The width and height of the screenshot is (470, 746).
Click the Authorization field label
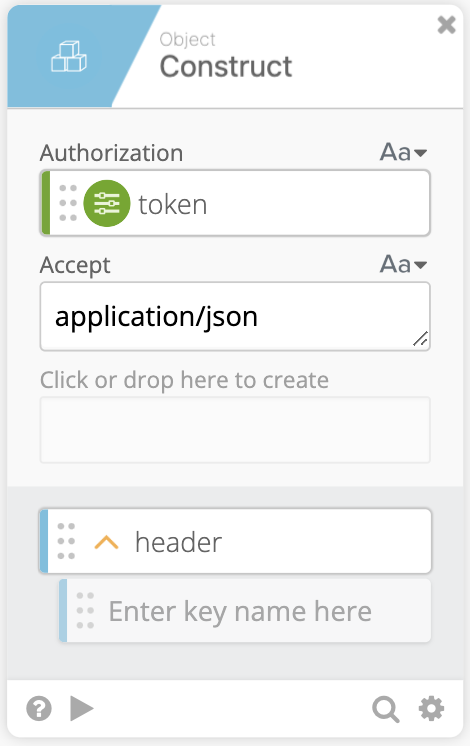click(111, 153)
